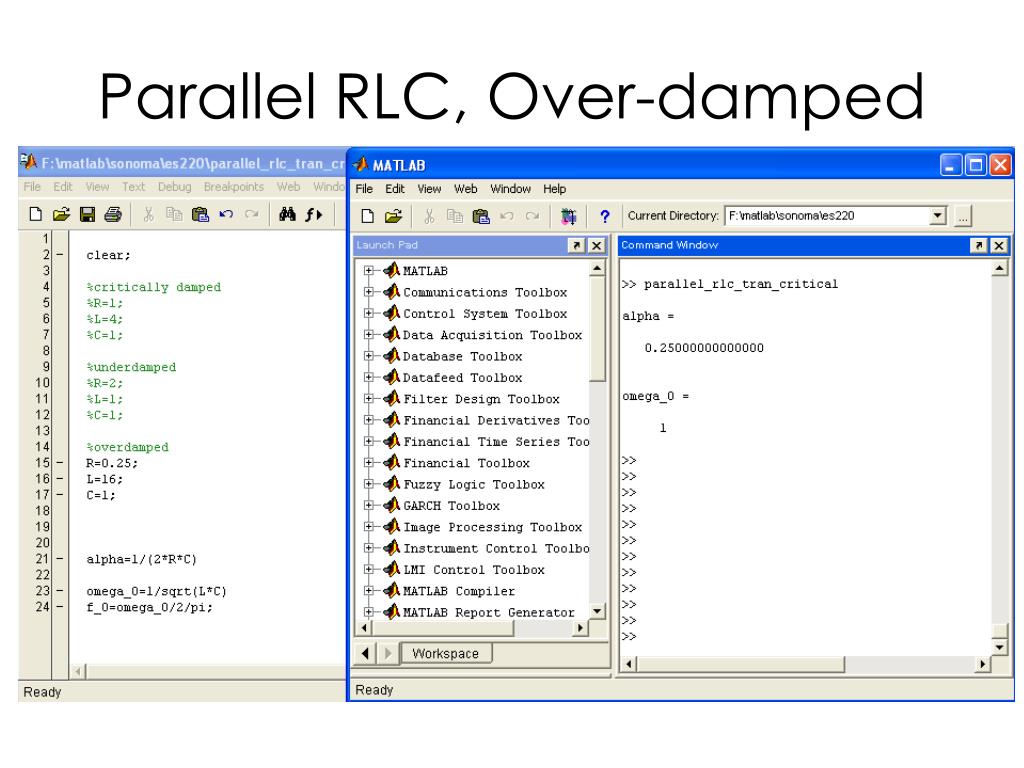Select LMI Control Toolbox entry
This screenshot has width=1024, height=768.
click(x=473, y=569)
